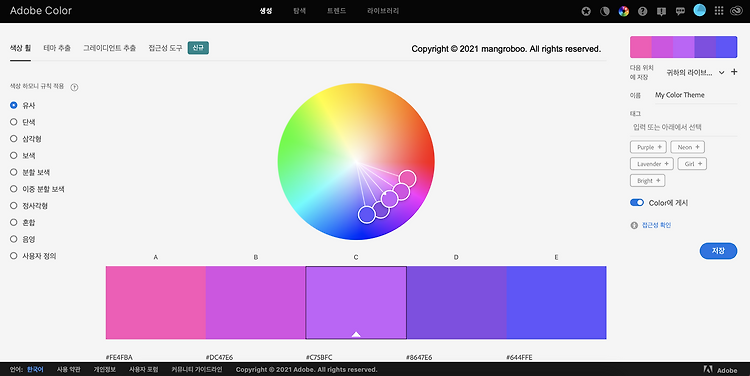The image size is (750, 376).
Task: Click the My Color Theme name field
Action: click(x=695, y=95)
